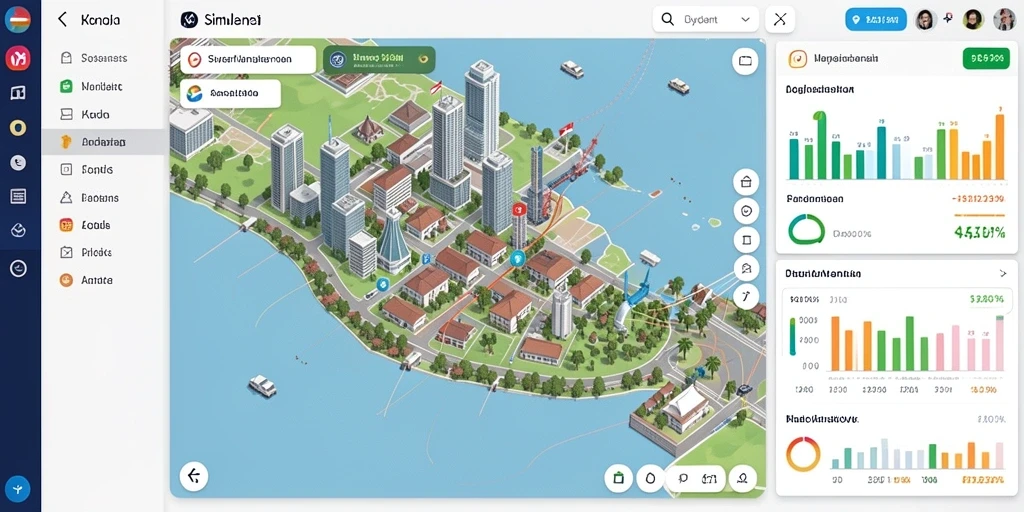Click the blue location button in header
Image resolution: width=1024 pixels, height=512 pixels.
(x=876, y=20)
